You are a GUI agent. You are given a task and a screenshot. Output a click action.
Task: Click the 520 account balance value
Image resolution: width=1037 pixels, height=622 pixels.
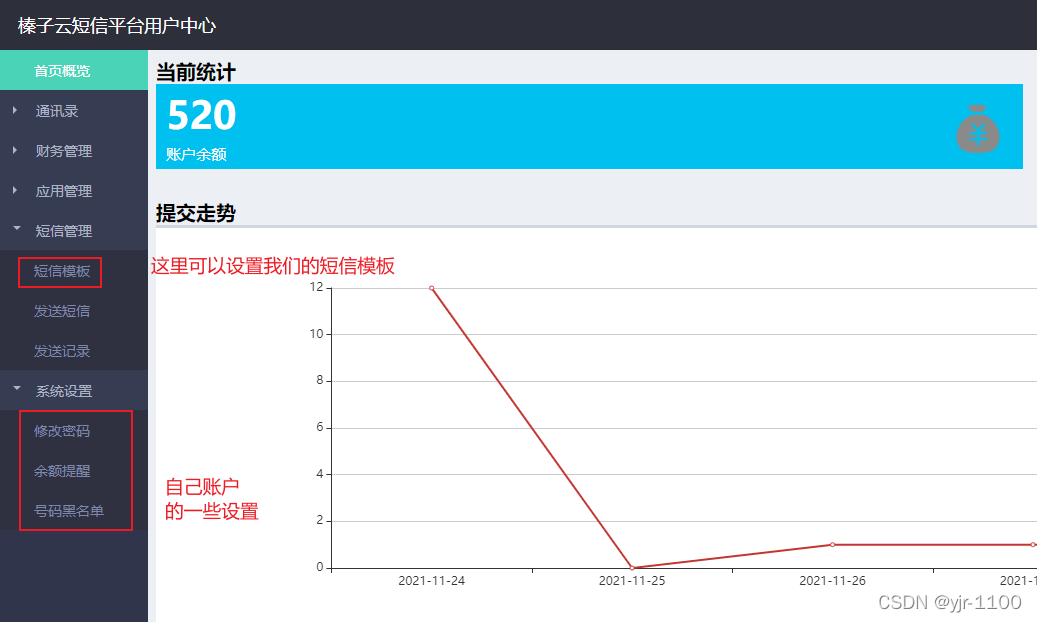coord(202,115)
